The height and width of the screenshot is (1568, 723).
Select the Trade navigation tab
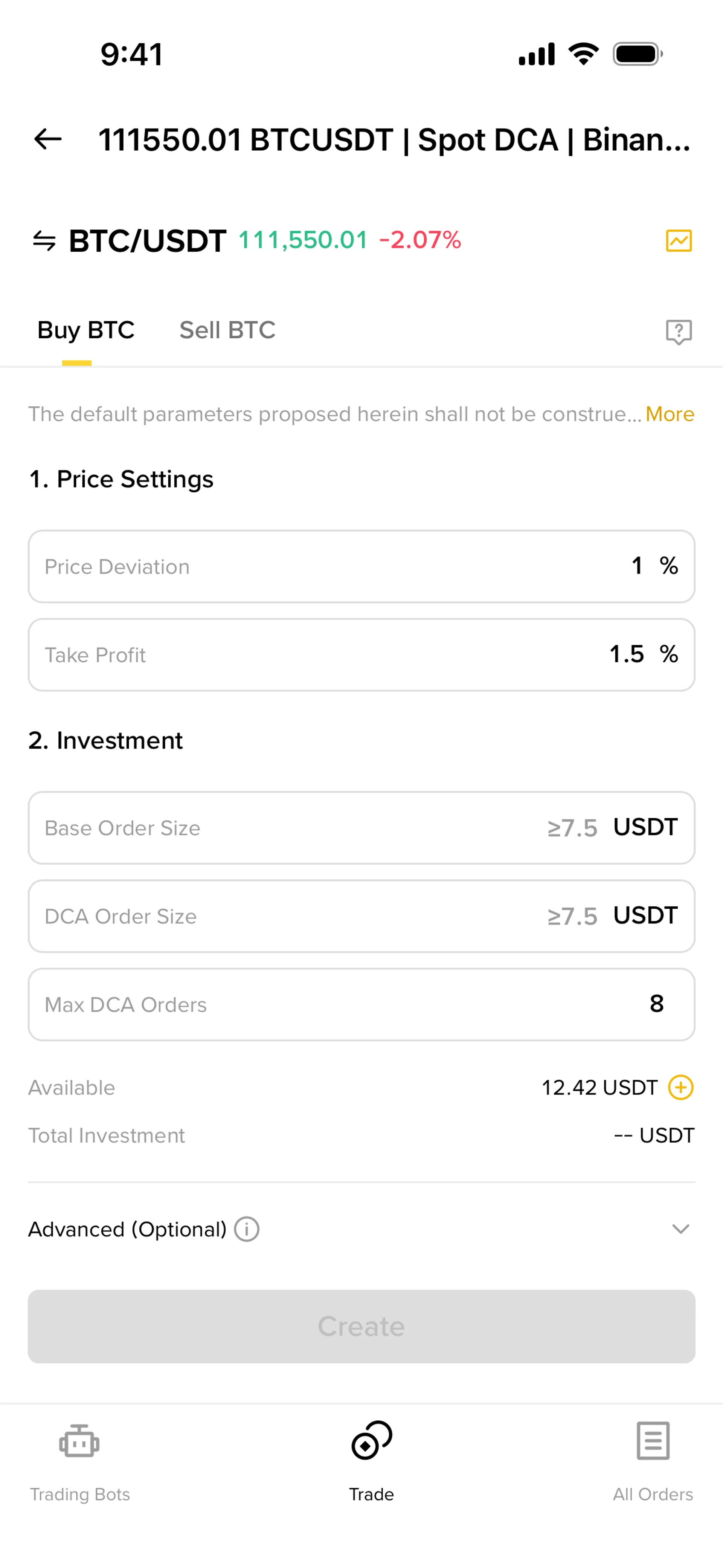point(371,1458)
